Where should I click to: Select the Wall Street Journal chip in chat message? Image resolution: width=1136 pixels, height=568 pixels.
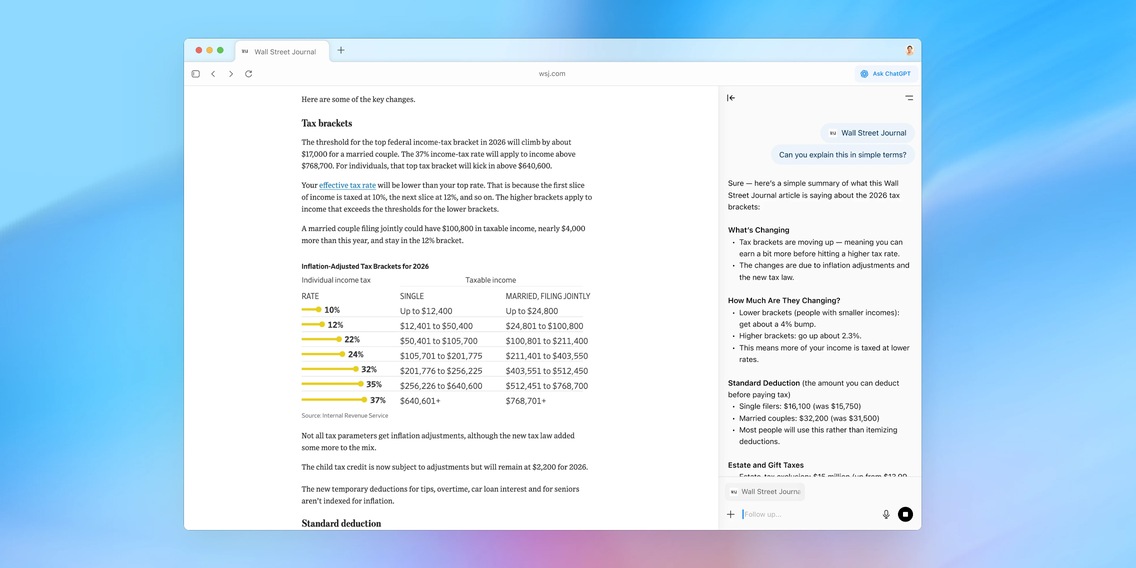(867, 133)
